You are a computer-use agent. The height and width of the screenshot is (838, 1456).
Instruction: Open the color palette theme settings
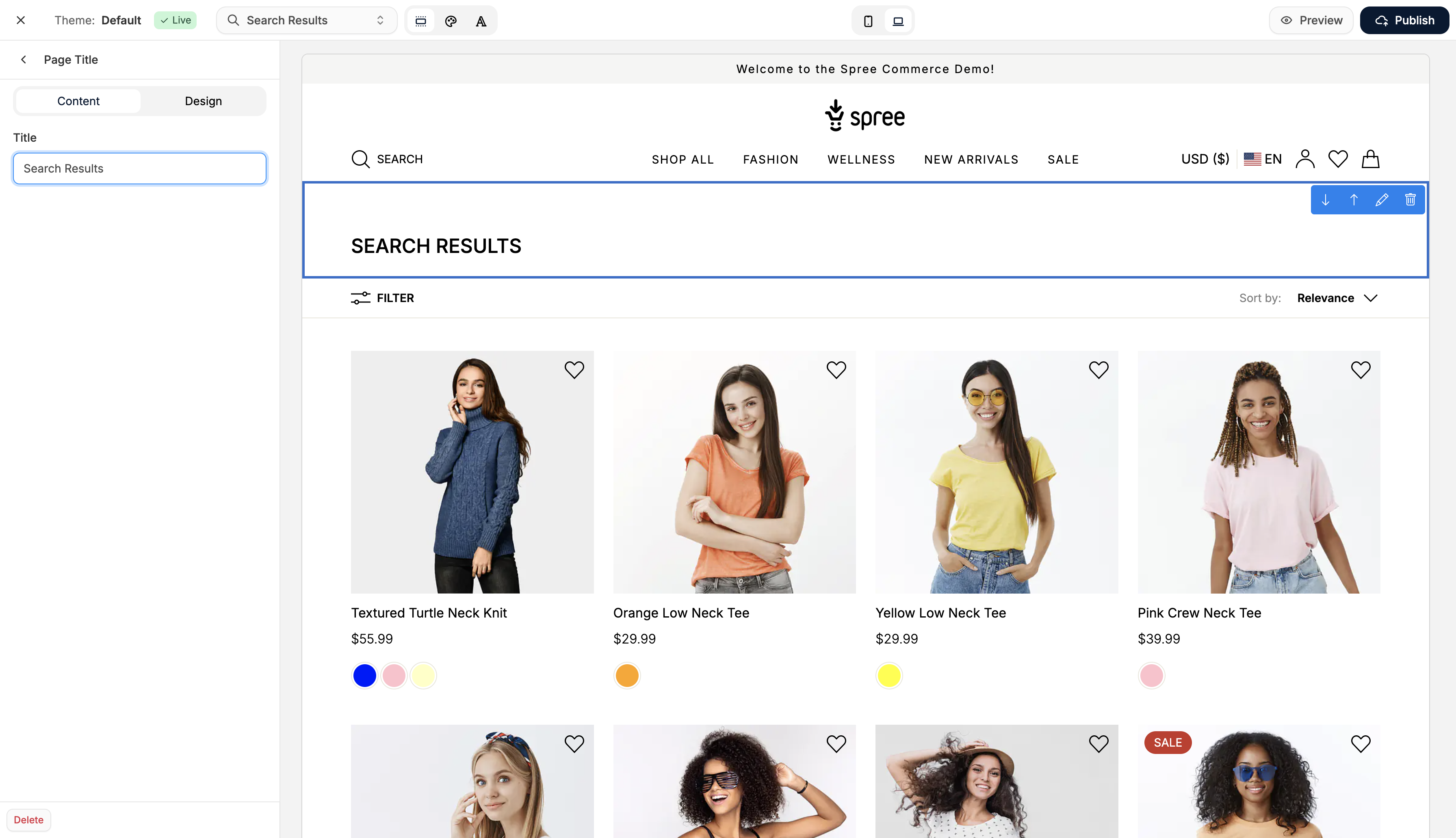[451, 20]
